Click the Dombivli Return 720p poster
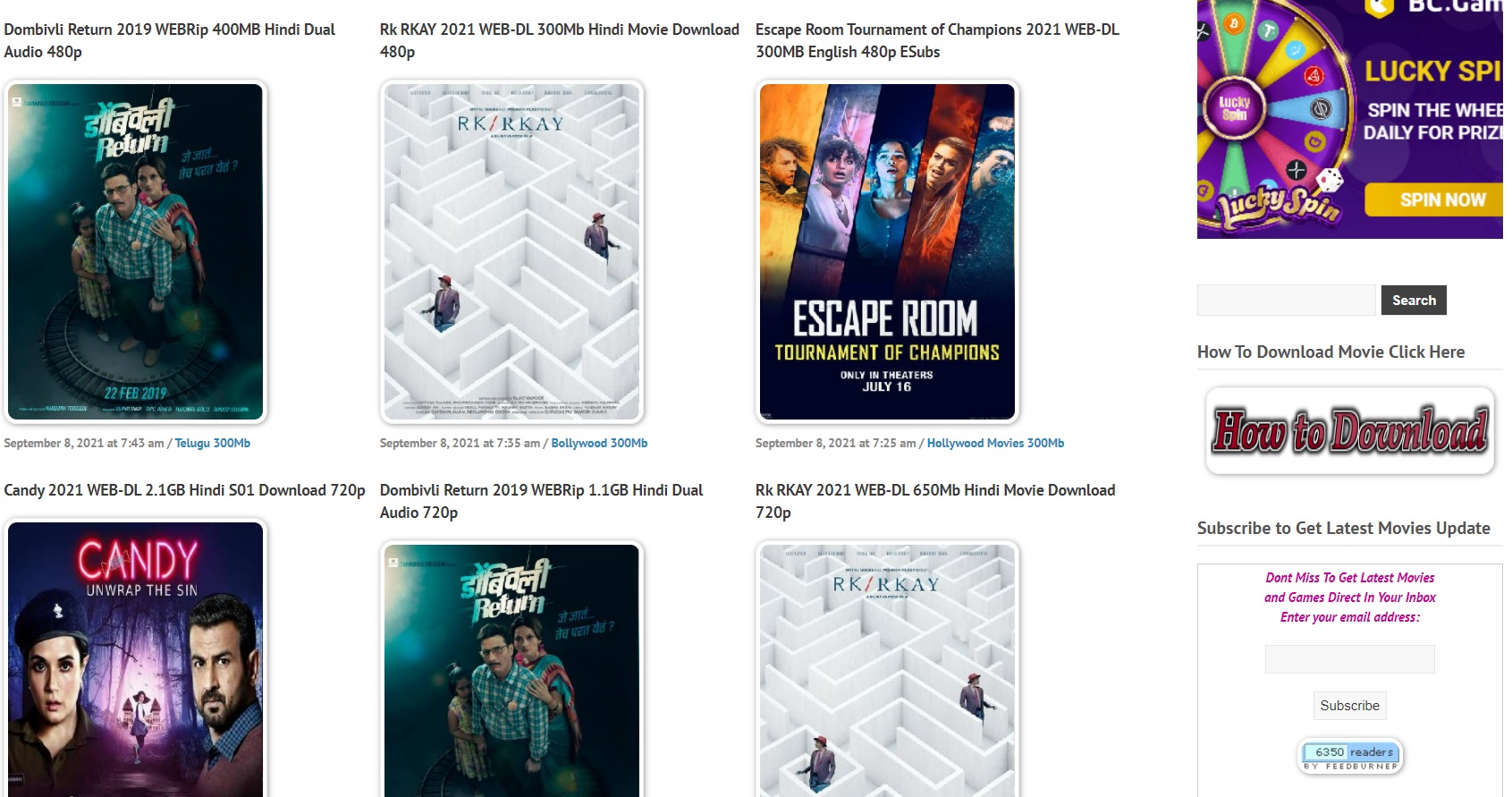 tap(511, 669)
